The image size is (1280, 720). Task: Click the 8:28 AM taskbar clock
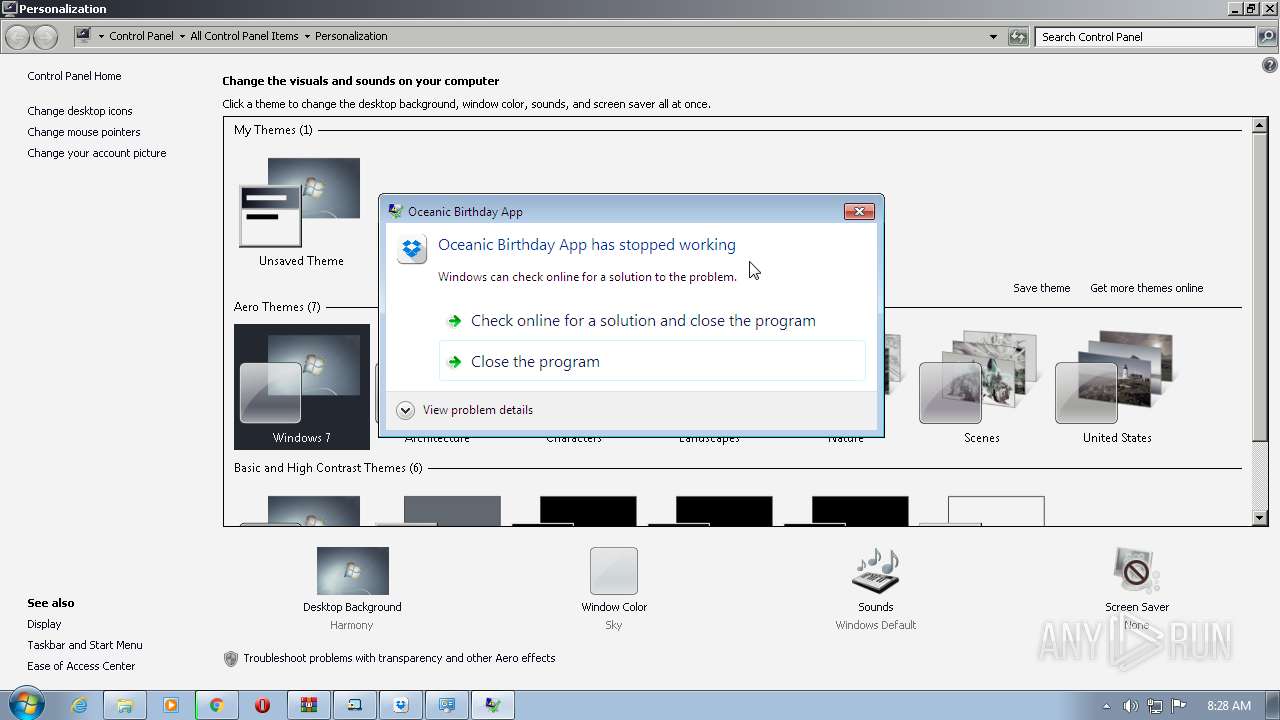(1229, 706)
